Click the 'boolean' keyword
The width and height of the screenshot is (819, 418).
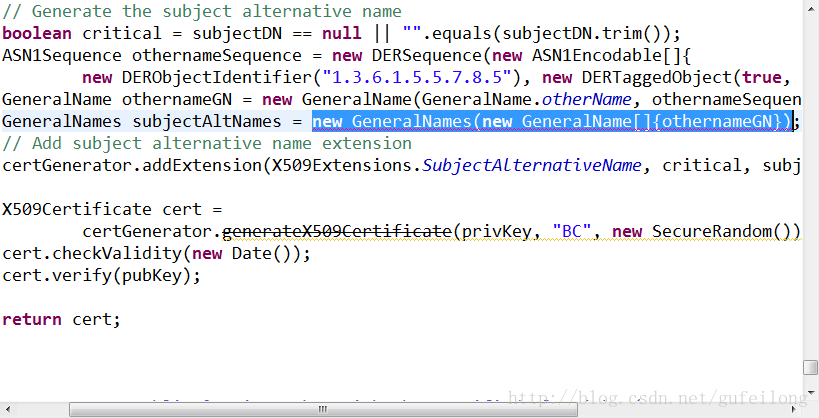(37, 33)
